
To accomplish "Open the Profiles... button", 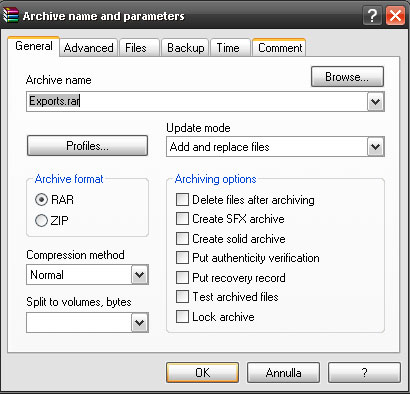I will point(87,146).
